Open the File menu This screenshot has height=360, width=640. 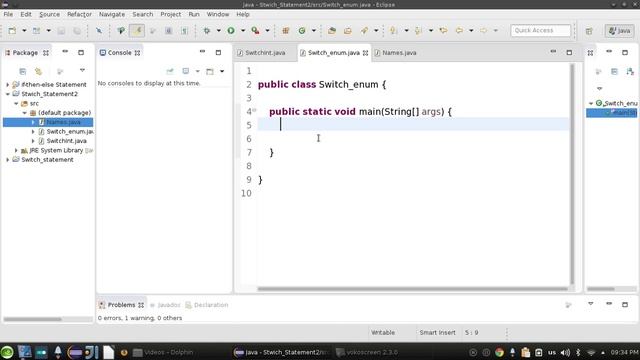click(x=8, y=14)
